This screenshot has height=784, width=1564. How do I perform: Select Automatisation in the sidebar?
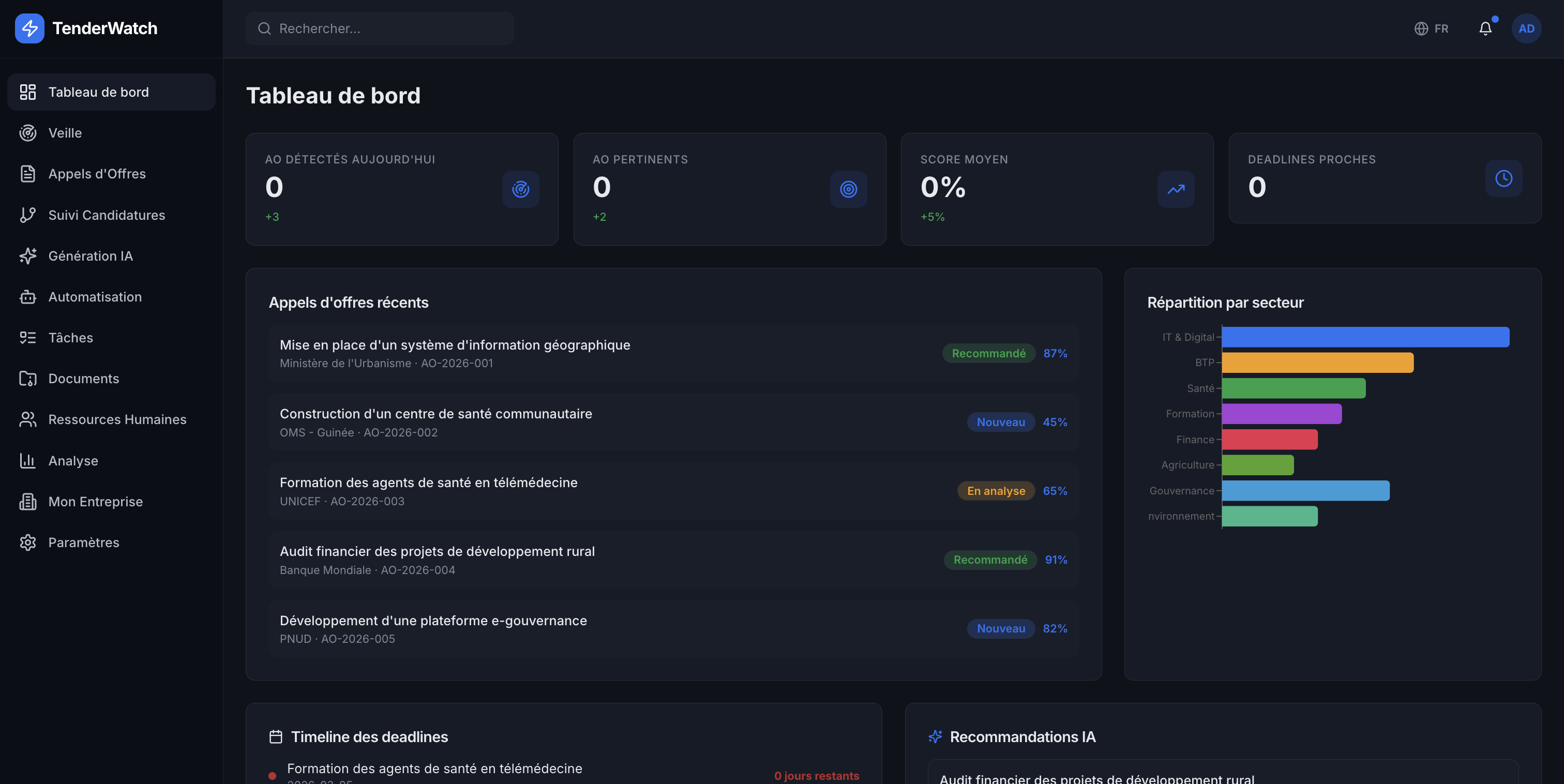(111, 296)
